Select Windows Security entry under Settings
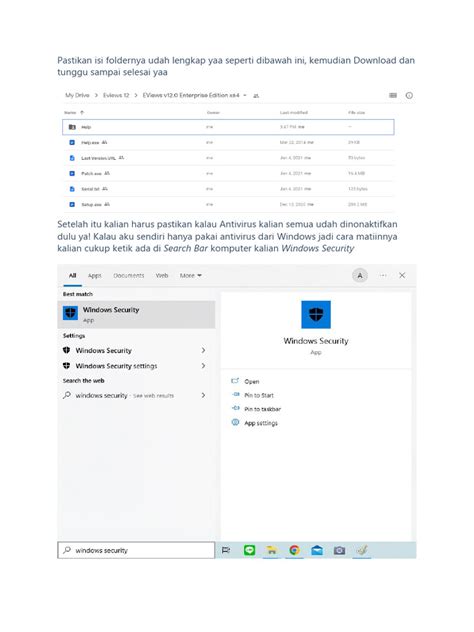Image resolution: width=474 pixels, height=632 pixels. (x=135, y=350)
